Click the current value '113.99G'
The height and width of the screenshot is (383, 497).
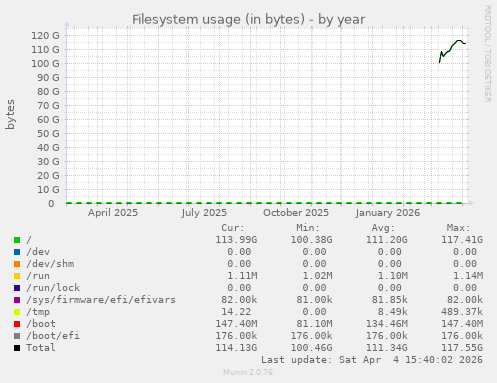(236, 240)
